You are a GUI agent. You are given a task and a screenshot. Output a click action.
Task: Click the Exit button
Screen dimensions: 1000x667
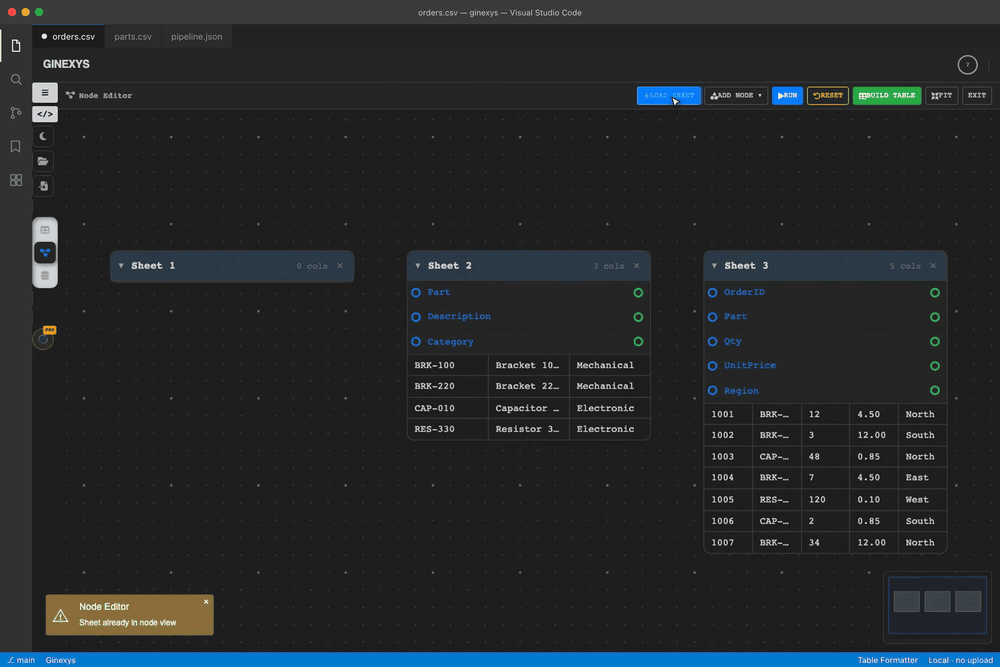(976, 96)
